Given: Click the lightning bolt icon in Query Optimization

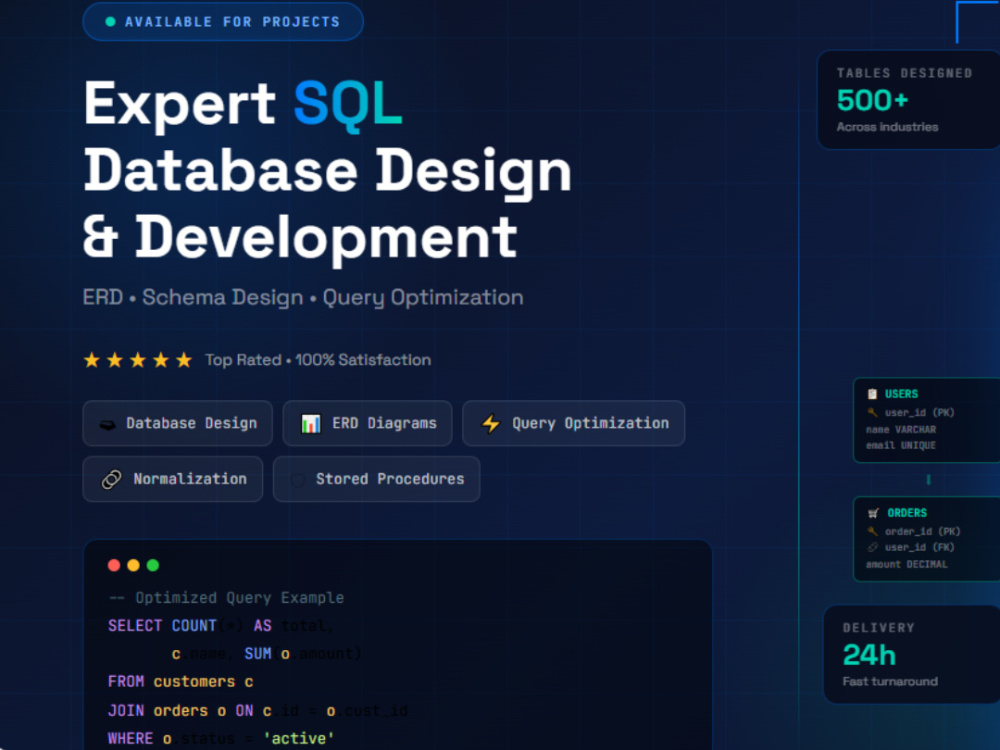Looking at the screenshot, I should (490, 423).
